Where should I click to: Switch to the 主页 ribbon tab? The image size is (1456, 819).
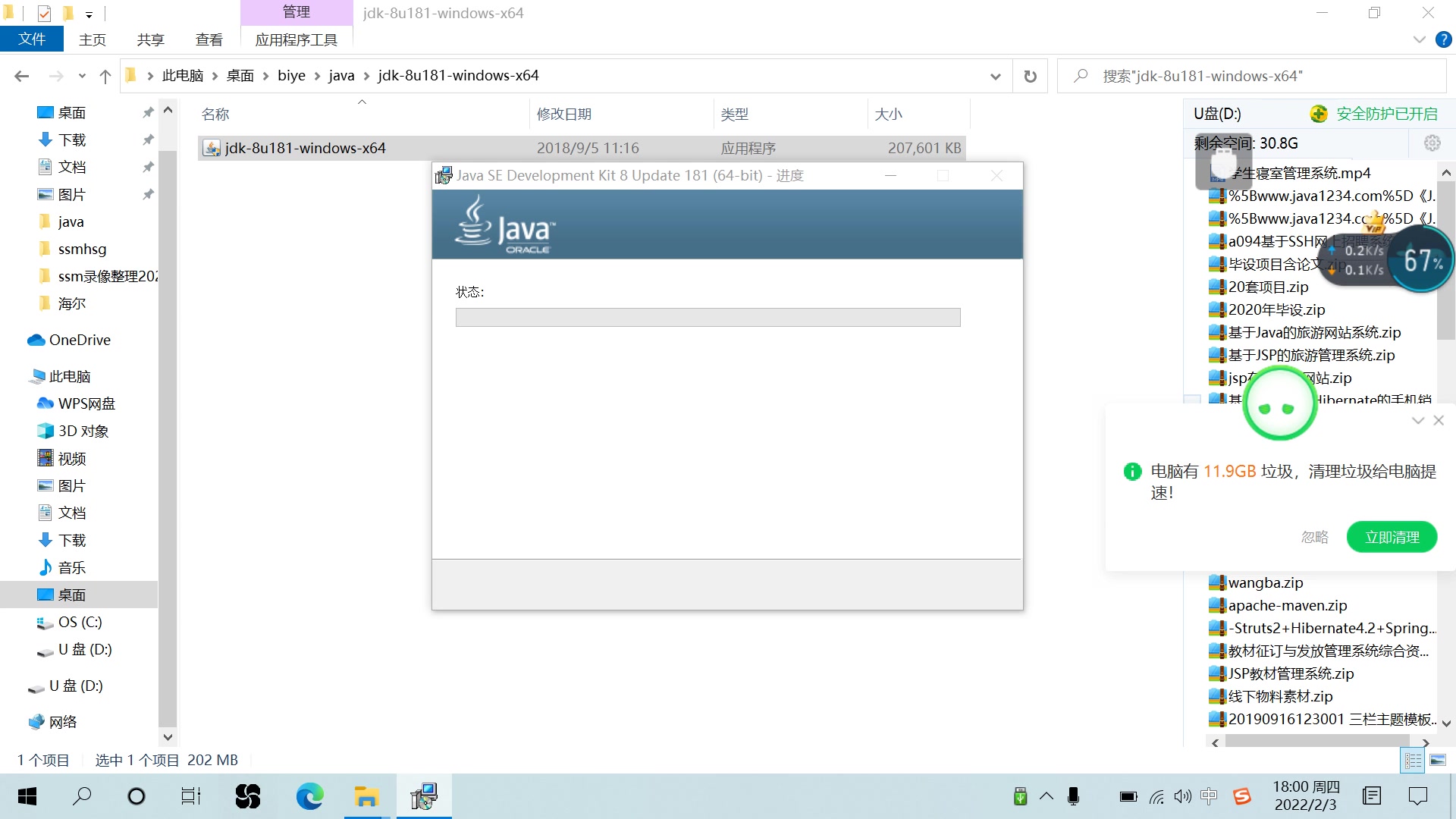tap(93, 39)
